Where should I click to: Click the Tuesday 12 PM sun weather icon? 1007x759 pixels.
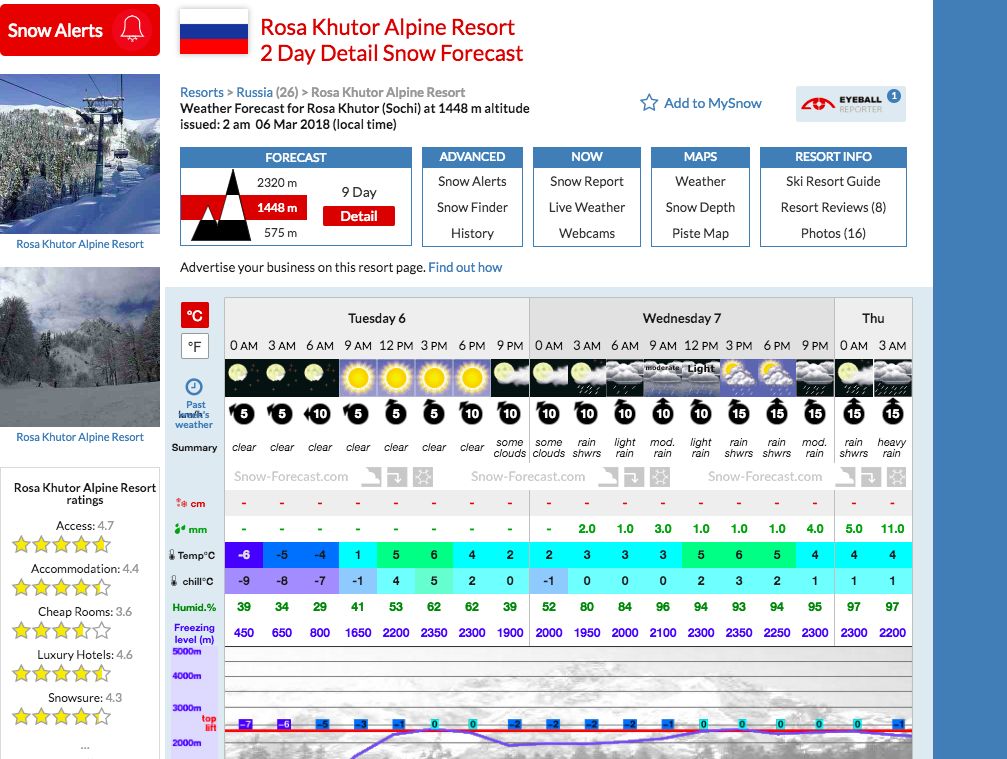tap(396, 378)
